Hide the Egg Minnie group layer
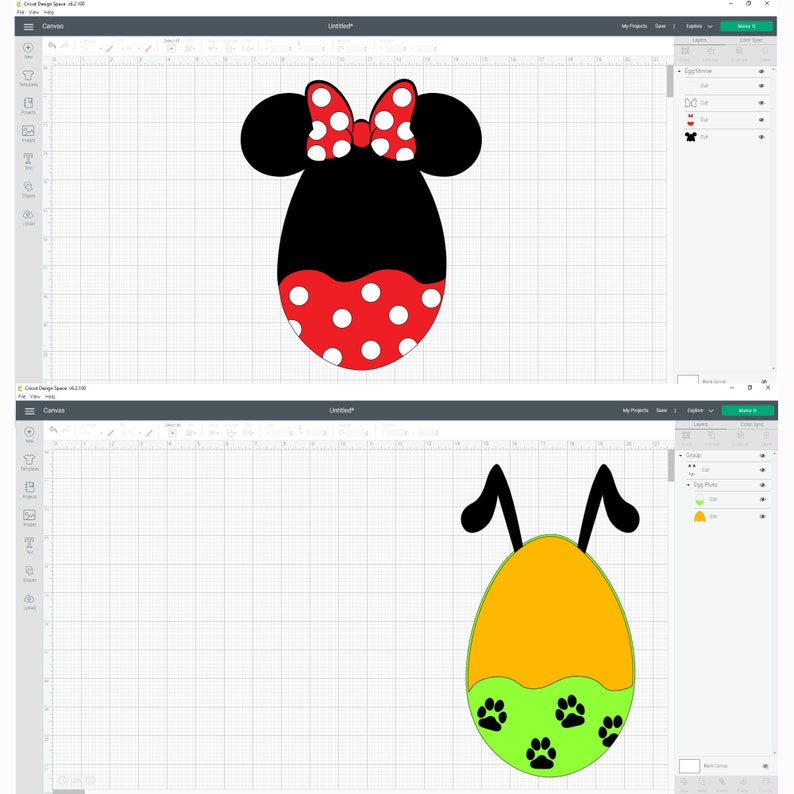The width and height of the screenshot is (794, 794). 761,71
